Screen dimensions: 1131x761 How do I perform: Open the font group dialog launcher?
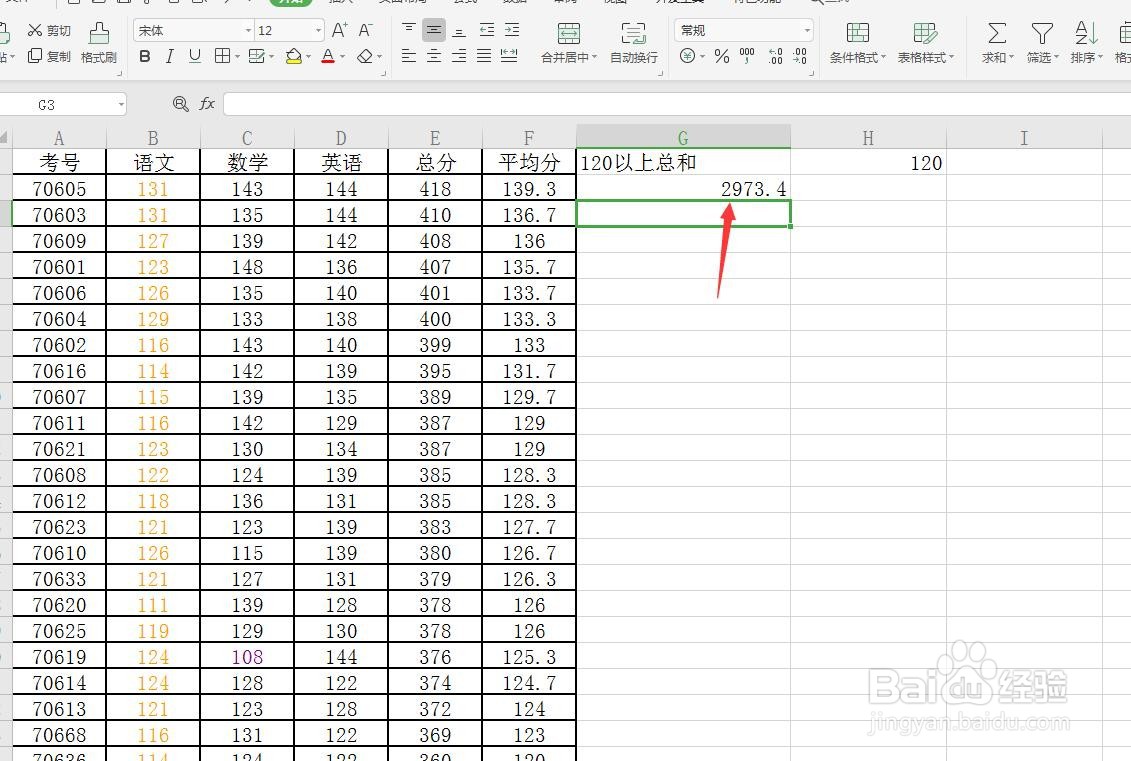coord(383,74)
